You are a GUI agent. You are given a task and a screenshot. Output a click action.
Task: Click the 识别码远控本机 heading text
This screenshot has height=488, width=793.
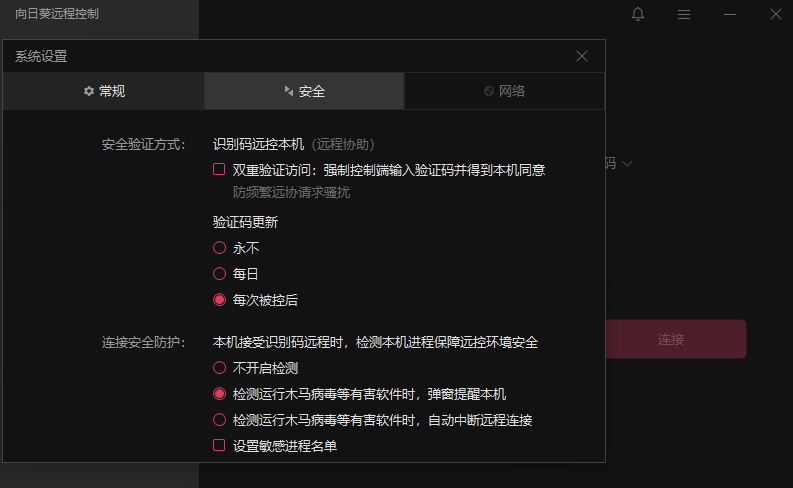pyautogui.click(x=258, y=145)
